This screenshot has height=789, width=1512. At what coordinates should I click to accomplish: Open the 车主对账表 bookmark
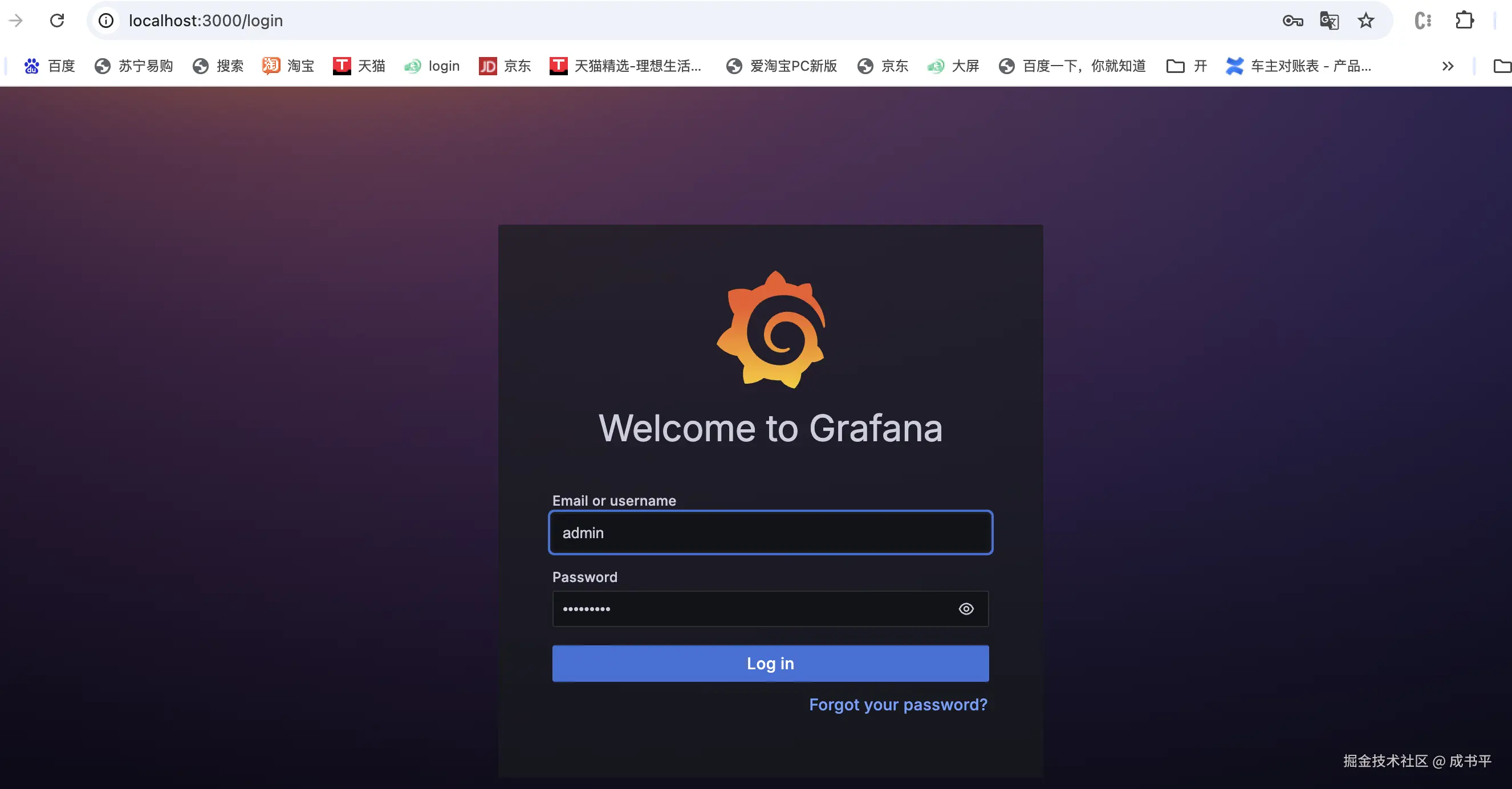click(x=1298, y=66)
